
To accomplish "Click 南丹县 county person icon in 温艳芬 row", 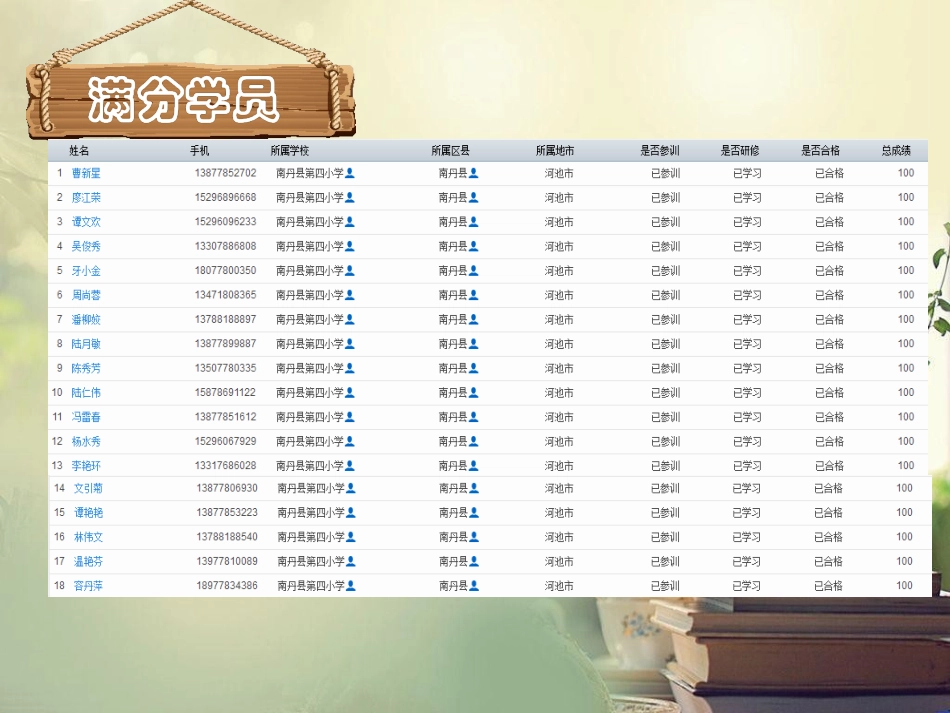I will (x=474, y=562).
